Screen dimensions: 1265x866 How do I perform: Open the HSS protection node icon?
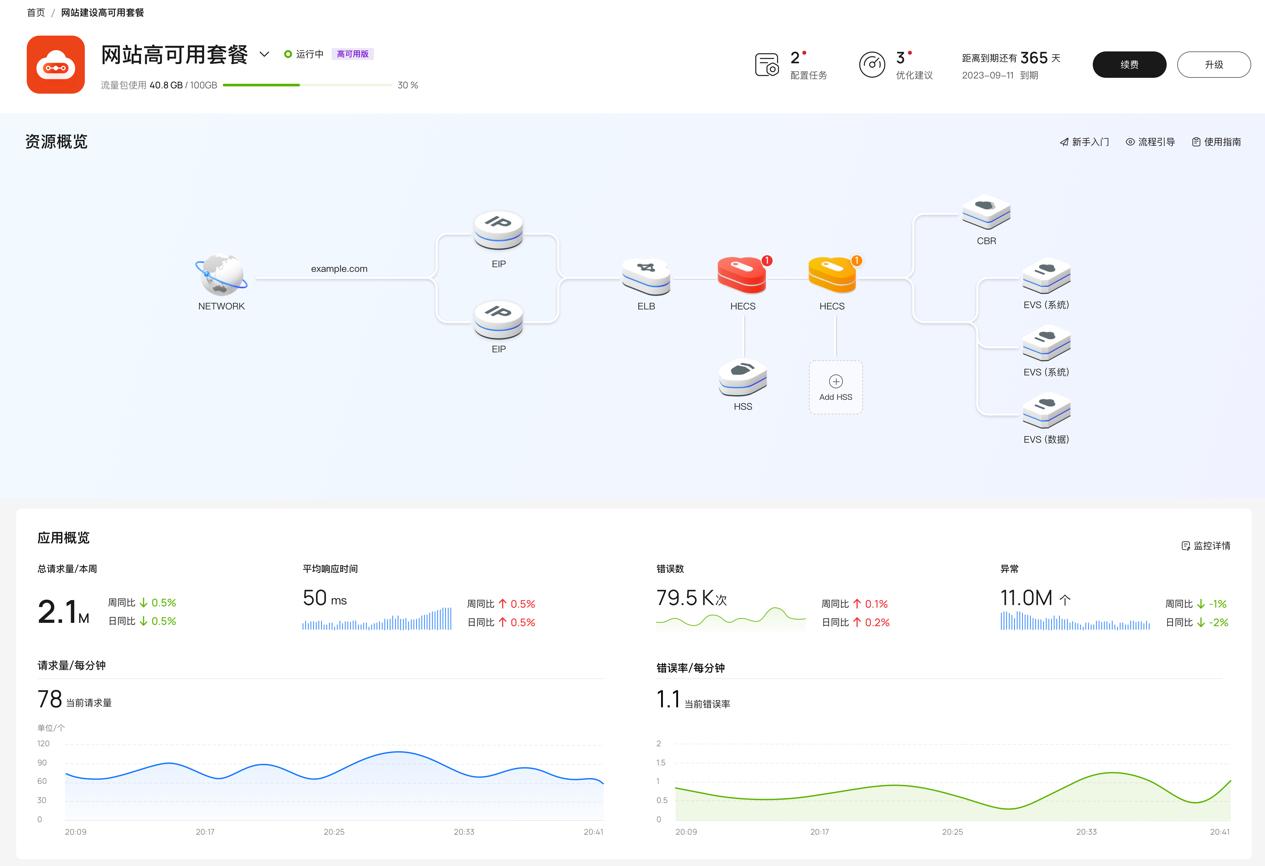742,378
